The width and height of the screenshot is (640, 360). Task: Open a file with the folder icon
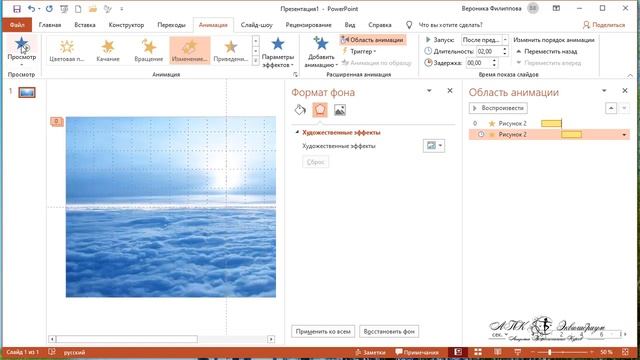[x=93, y=9]
